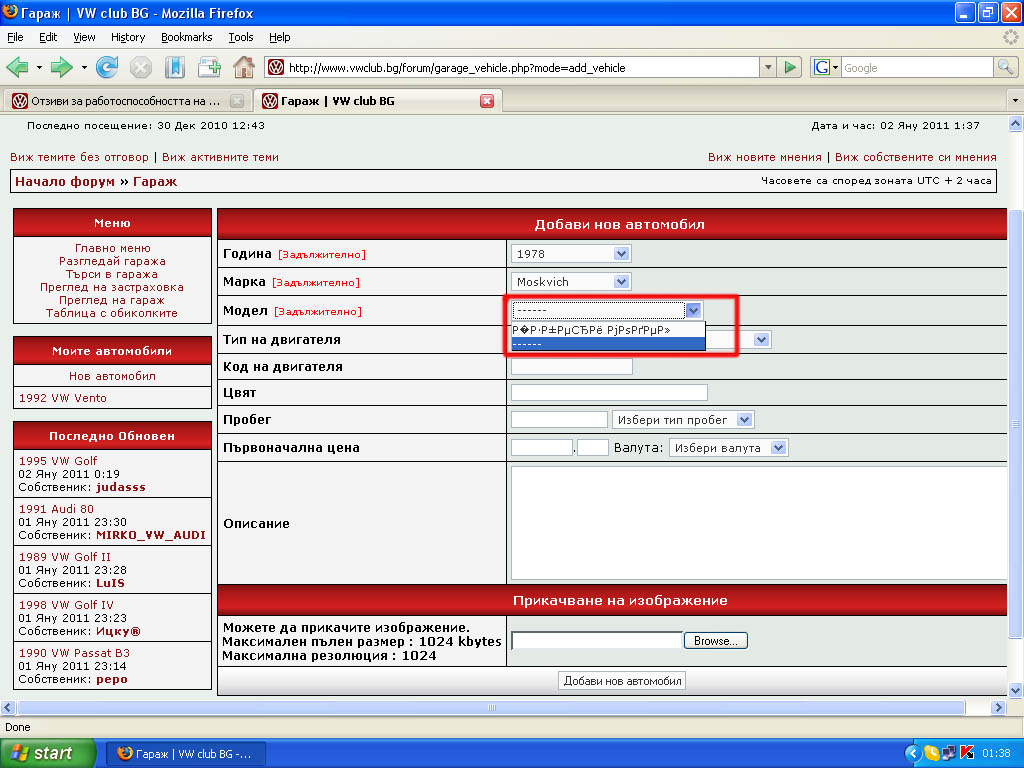Click the Добави нов автомобил submit button
Viewport: 1024px width, 768px height.
(621, 681)
